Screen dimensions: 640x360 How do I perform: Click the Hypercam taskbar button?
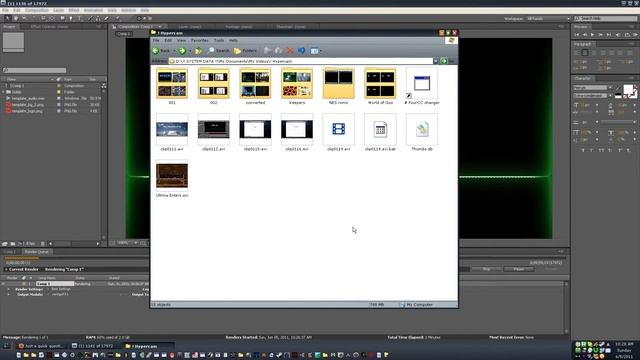click(x=149, y=346)
